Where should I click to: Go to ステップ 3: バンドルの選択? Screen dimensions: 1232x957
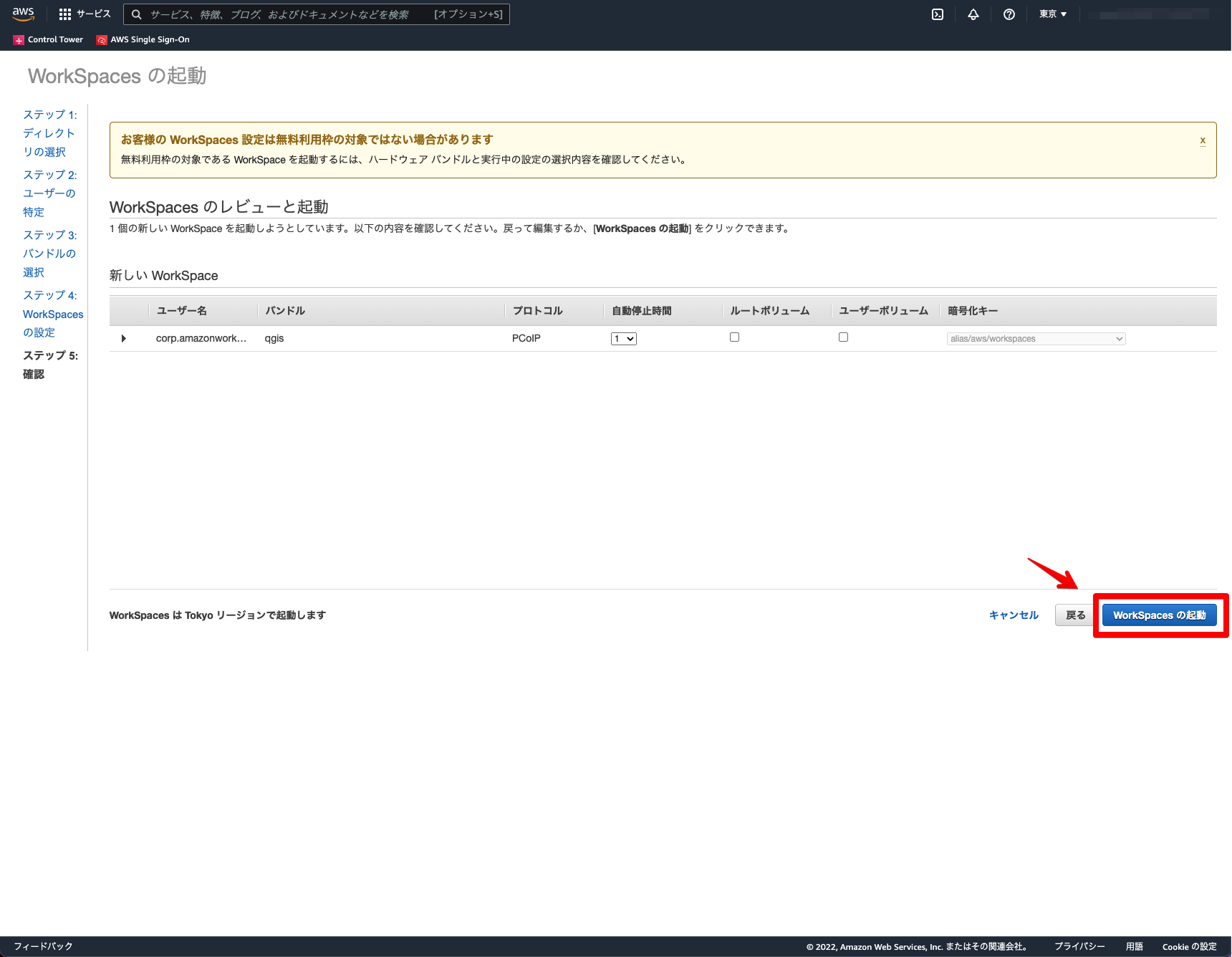coord(49,253)
